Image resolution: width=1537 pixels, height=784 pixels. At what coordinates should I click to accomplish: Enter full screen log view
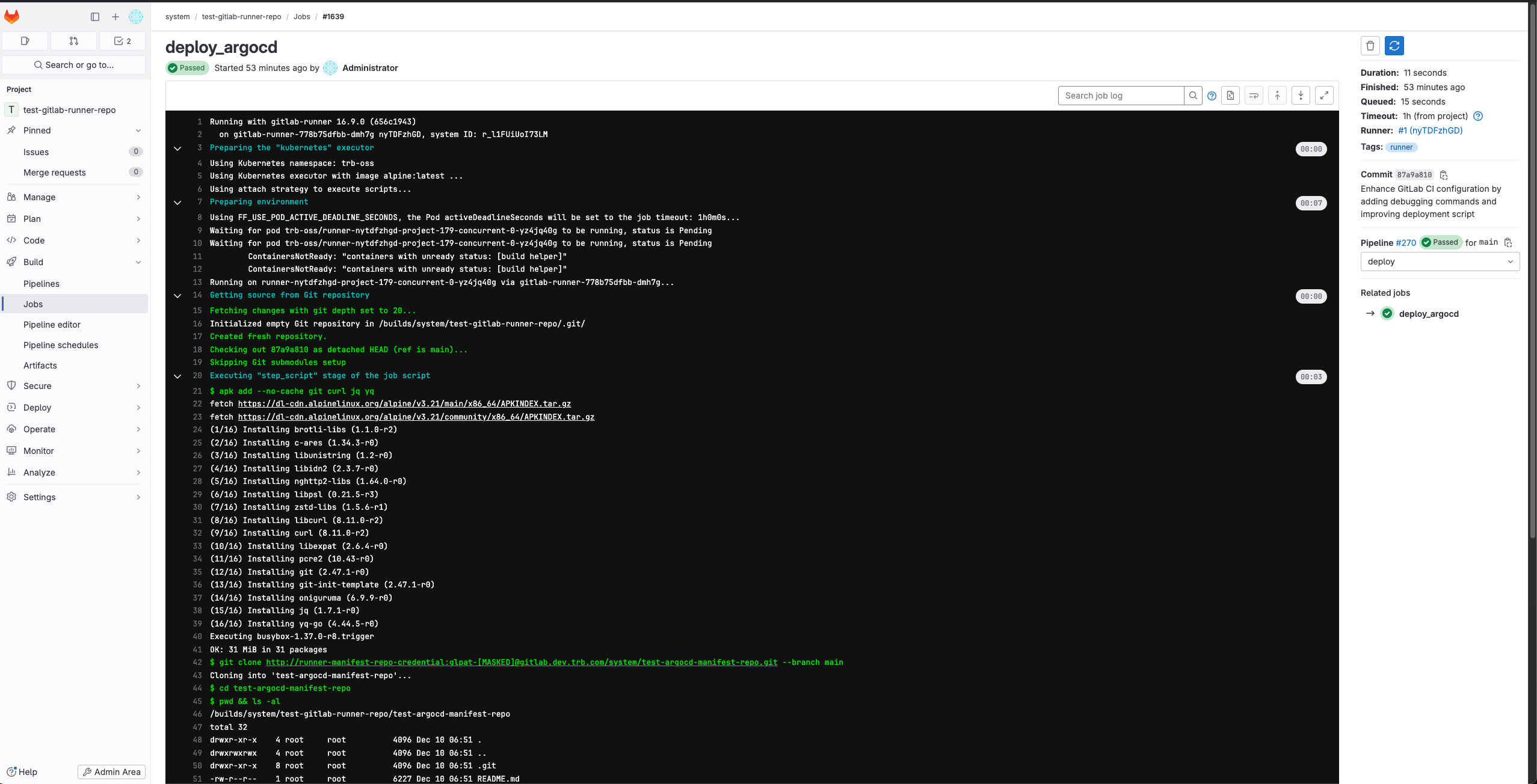point(1324,96)
